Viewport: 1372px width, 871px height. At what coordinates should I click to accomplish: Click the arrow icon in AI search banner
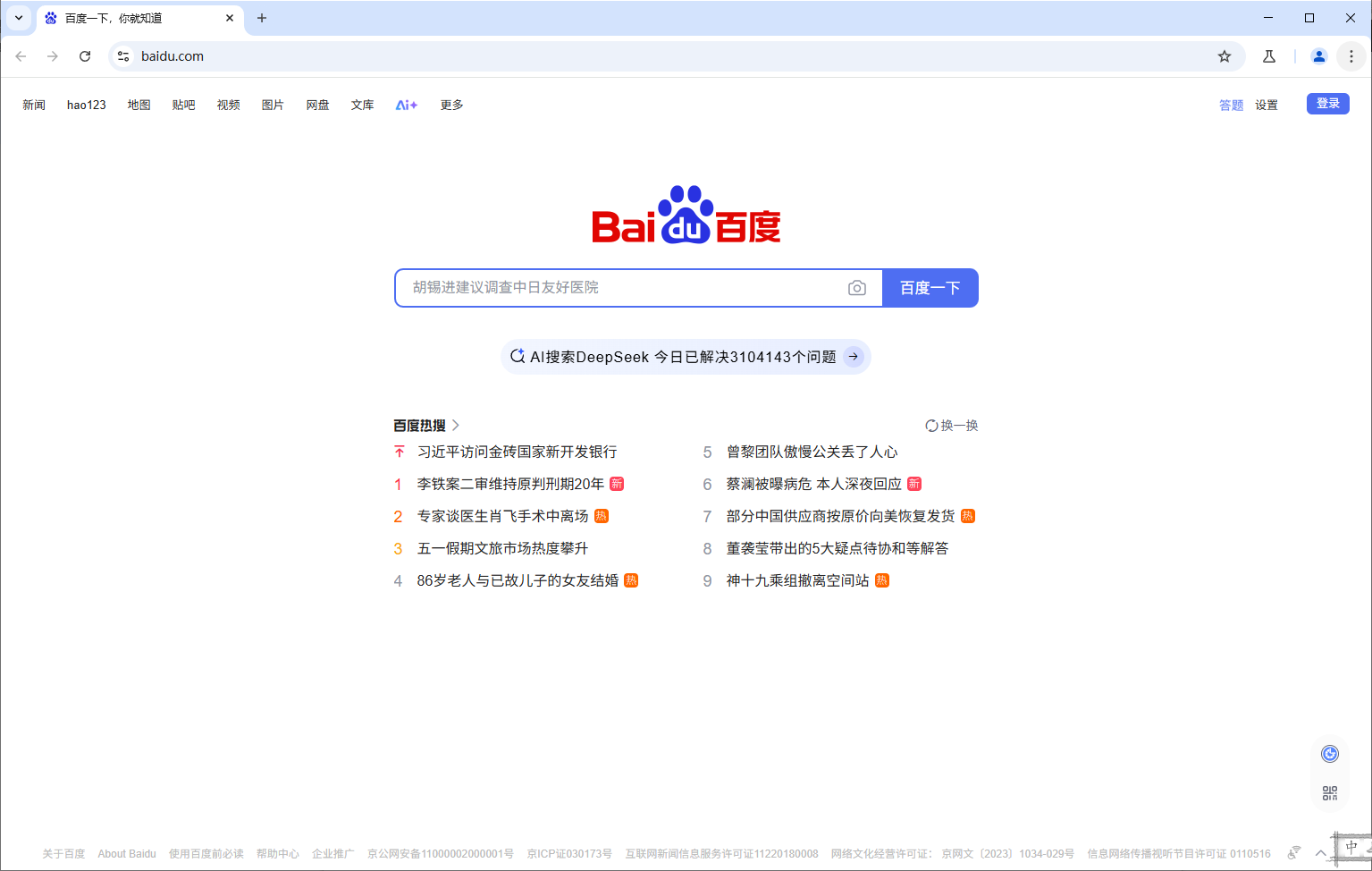pyautogui.click(x=854, y=357)
